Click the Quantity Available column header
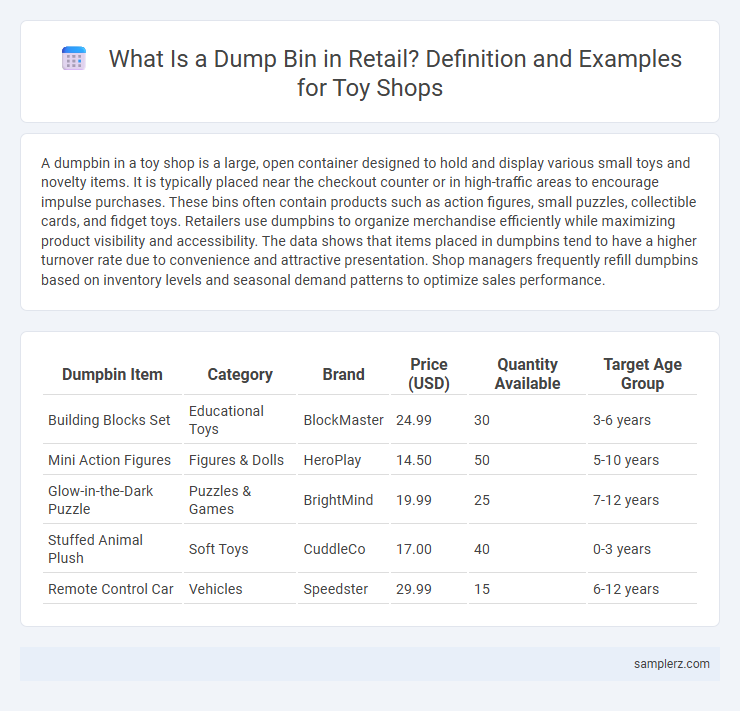Viewport: 740px width, 711px height. (527, 374)
